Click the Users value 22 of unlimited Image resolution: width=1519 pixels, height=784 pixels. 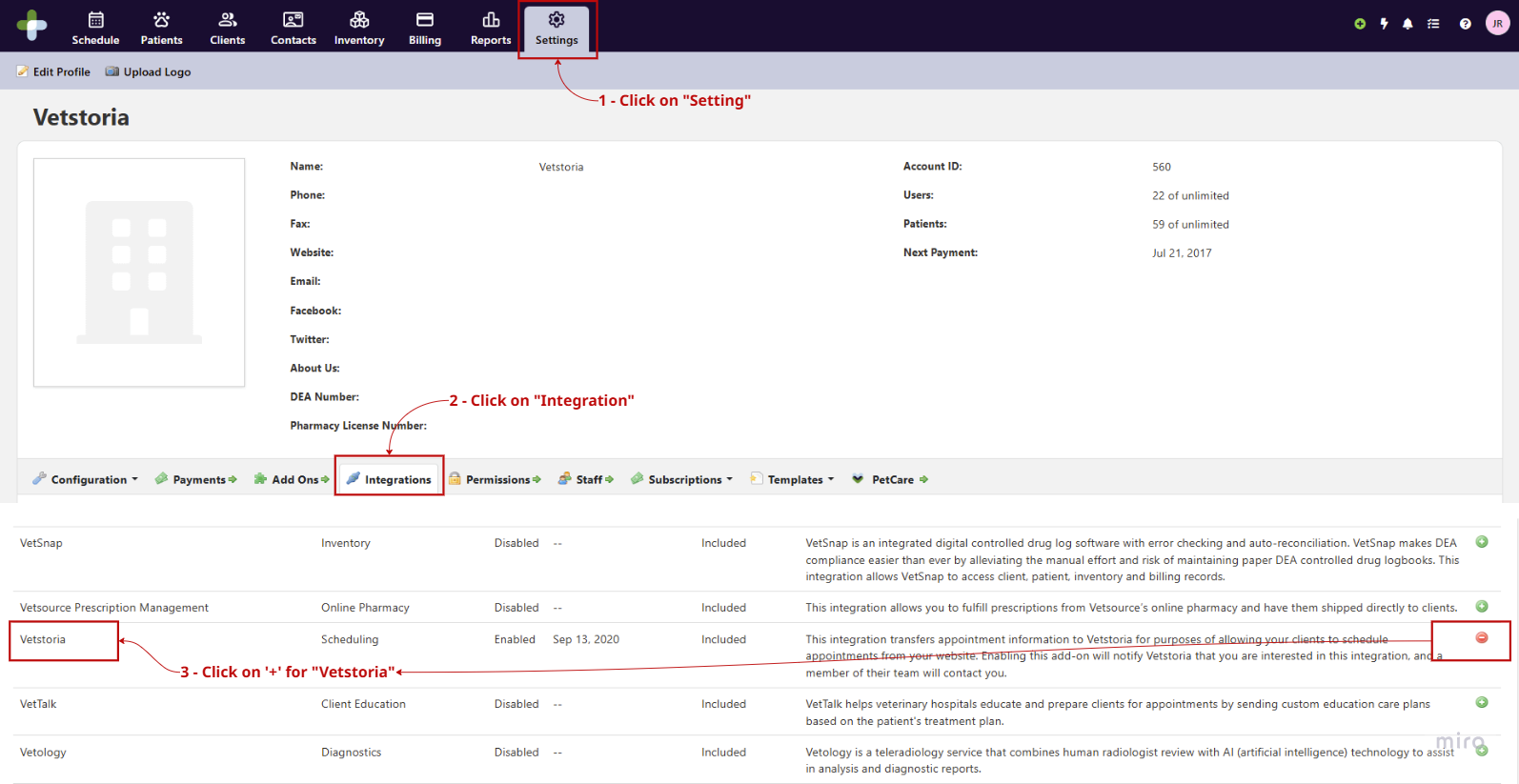click(x=1190, y=195)
